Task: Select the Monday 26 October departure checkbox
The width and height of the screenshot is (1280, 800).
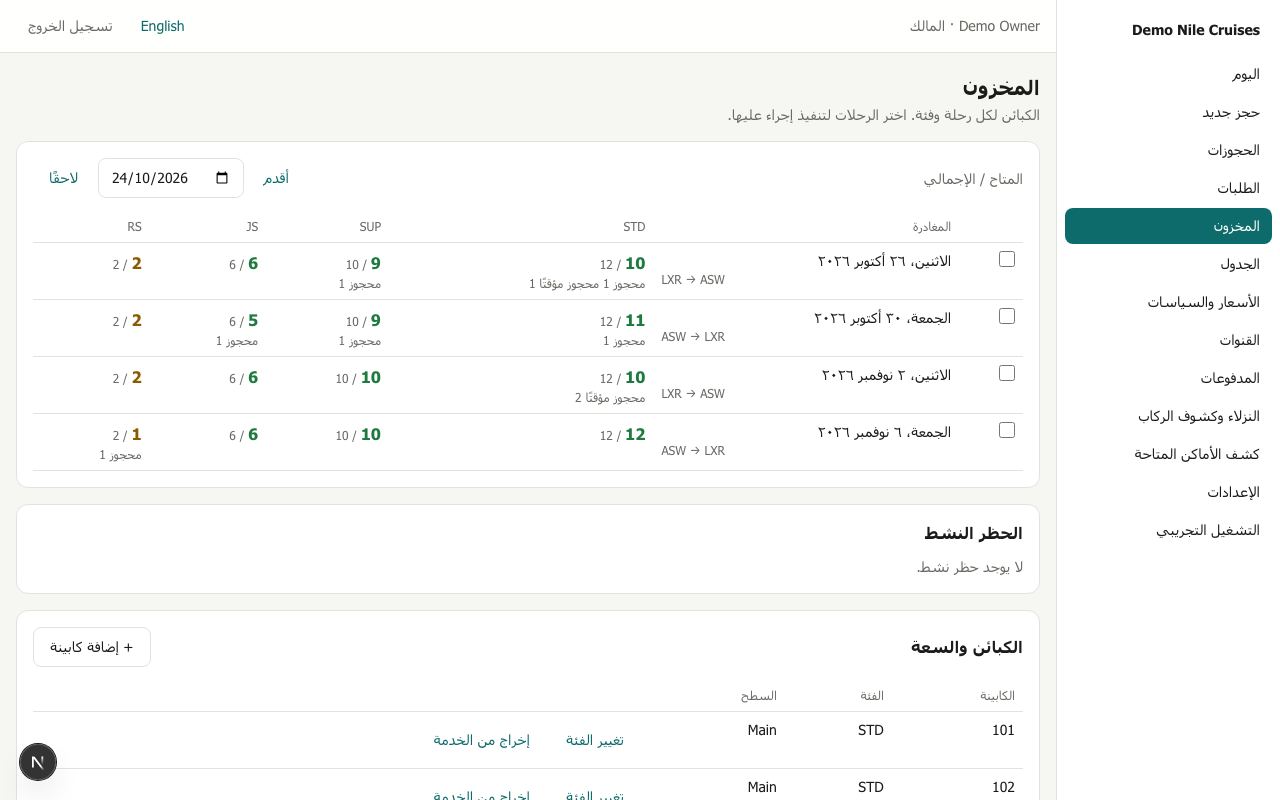Action: coord(1007,259)
